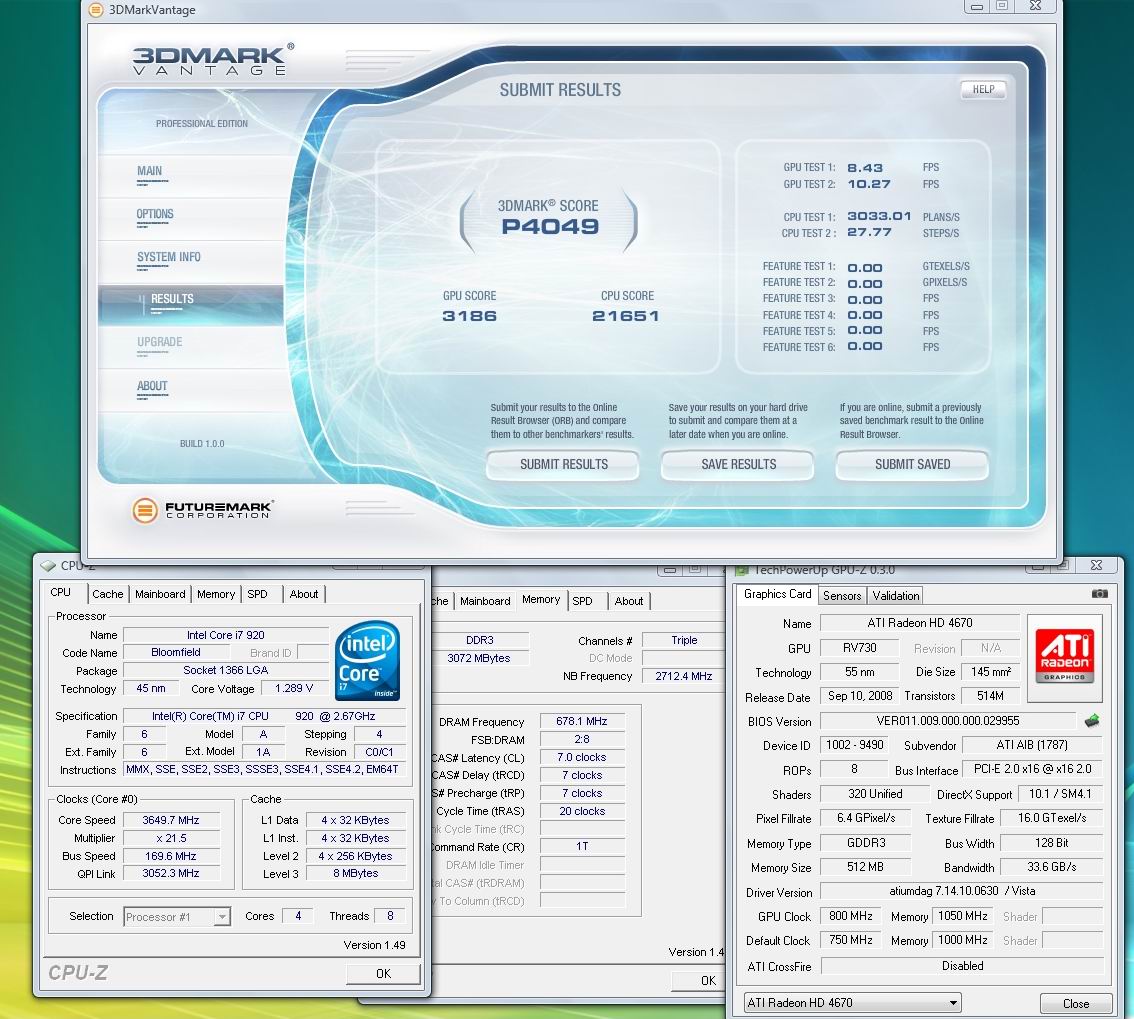Click the Futuremark Corporation logo

[x=202, y=510]
